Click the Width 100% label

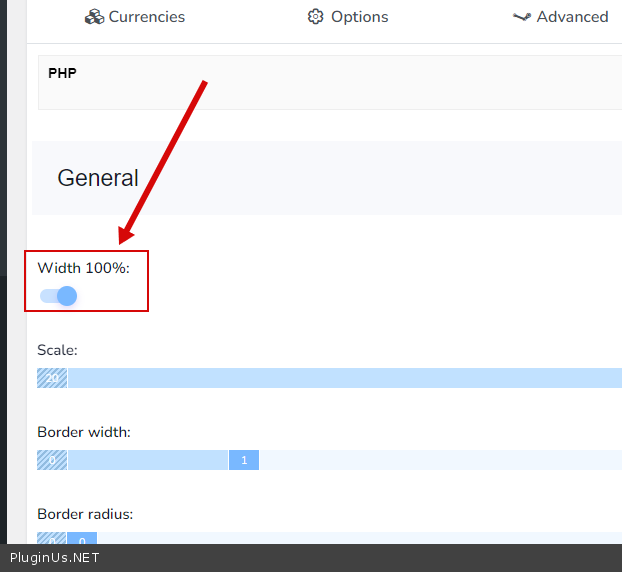pyautogui.click(x=83, y=268)
